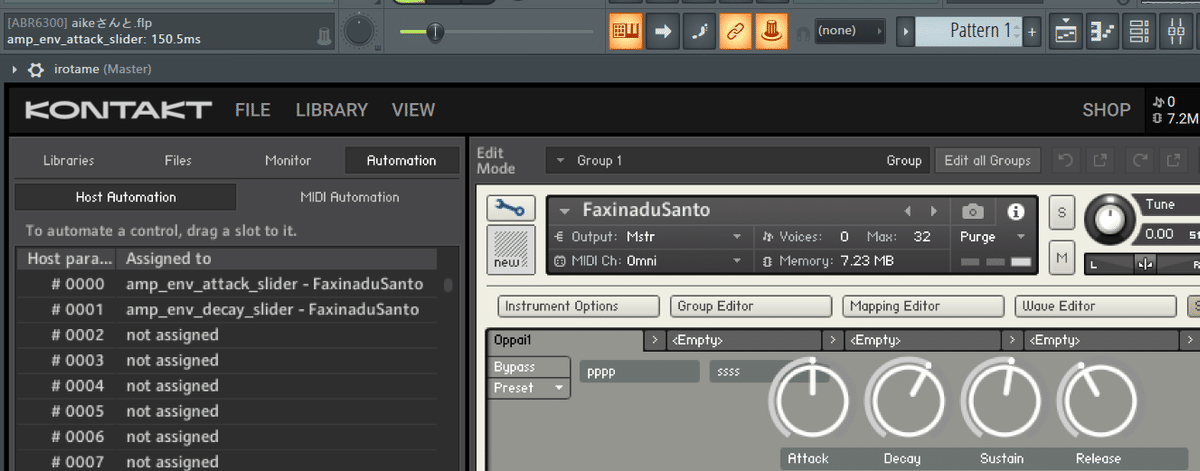Click the SHOP link in Kontakt
Viewport: 1200px width, 471px height.
[x=1106, y=110]
